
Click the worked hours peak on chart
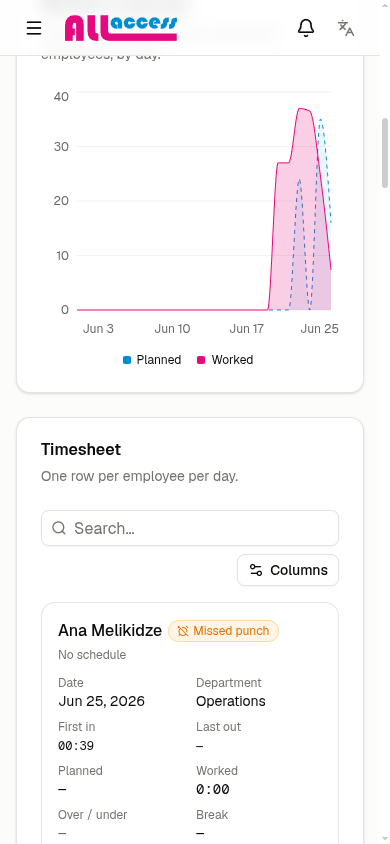(301, 109)
